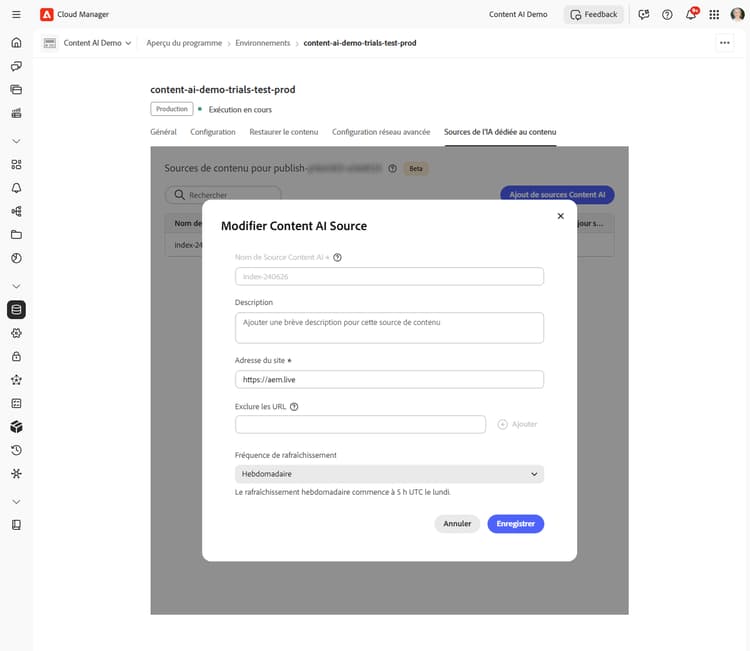
Task: Click the help question mark in header
Action: pos(667,14)
